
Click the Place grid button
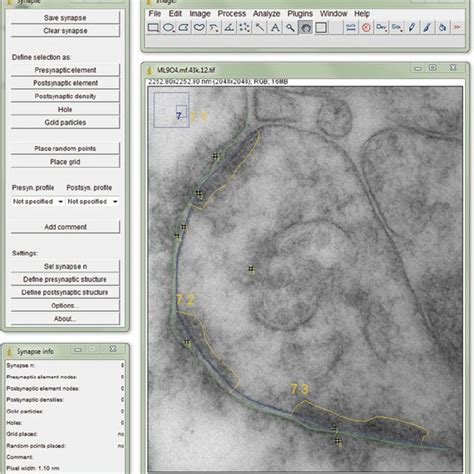(65, 162)
